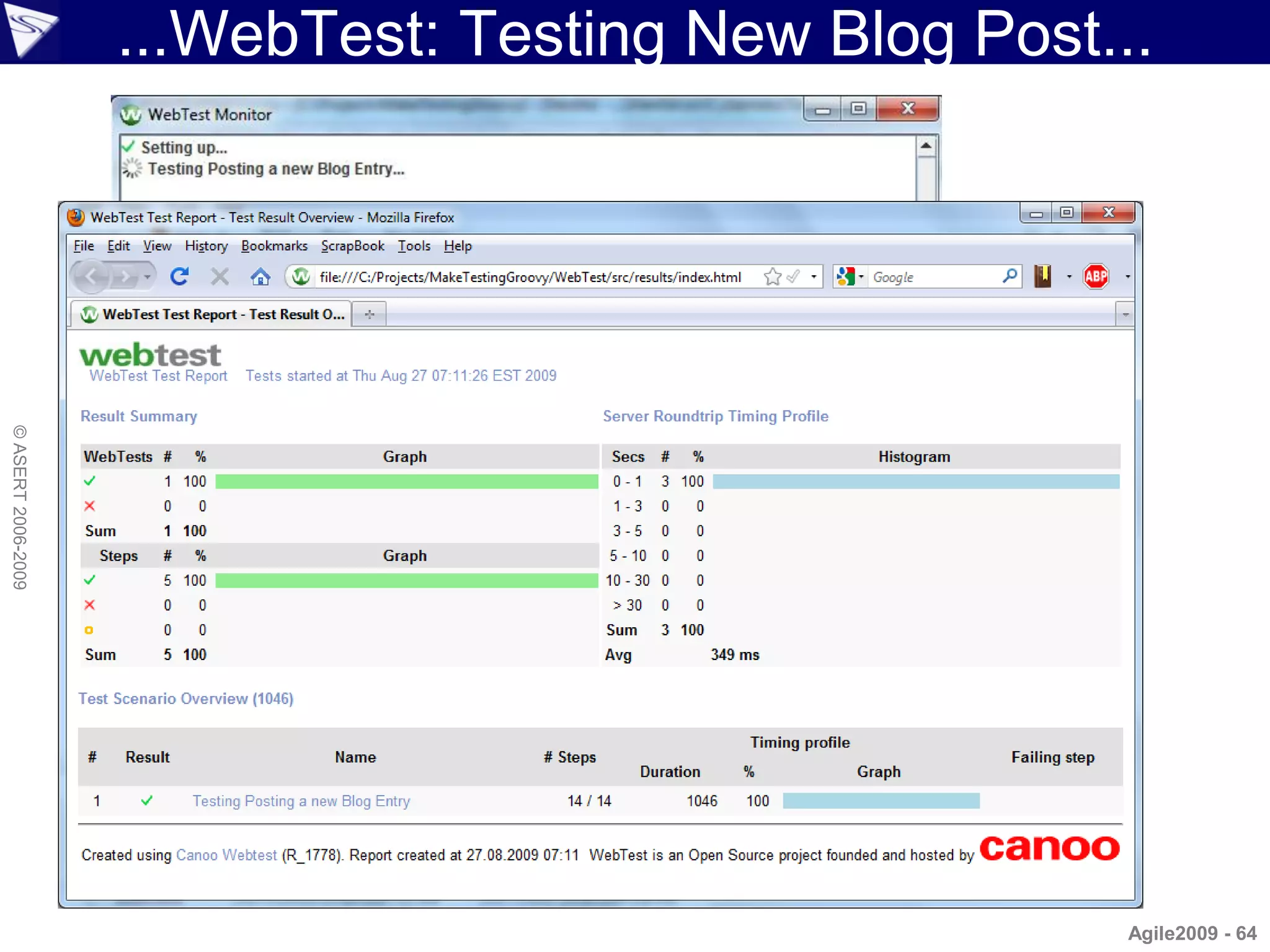Click the Firefox Back arrow button

click(91, 276)
